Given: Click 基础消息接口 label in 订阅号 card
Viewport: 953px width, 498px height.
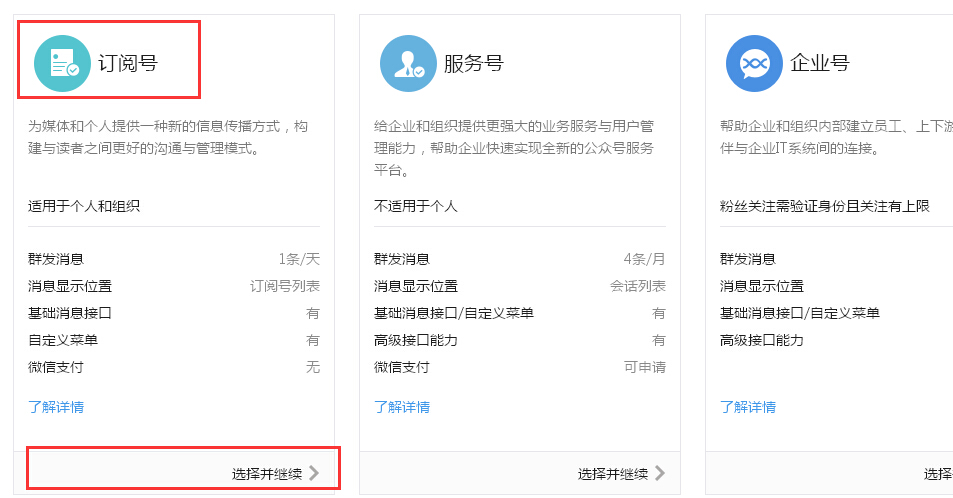Looking at the screenshot, I should point(70,313).
